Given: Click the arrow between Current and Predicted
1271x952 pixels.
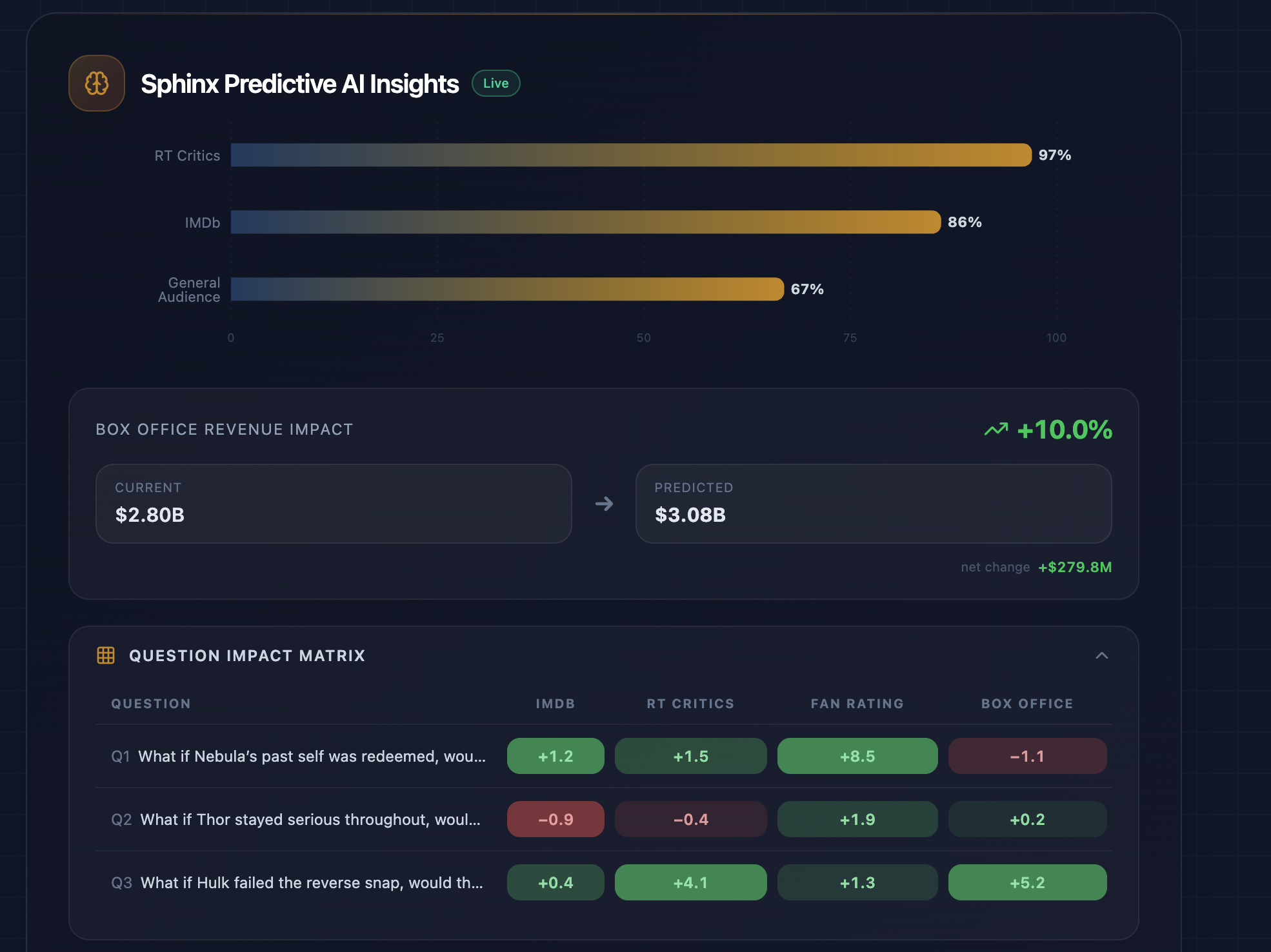Looking at the screenshot, I should [604, 504].
